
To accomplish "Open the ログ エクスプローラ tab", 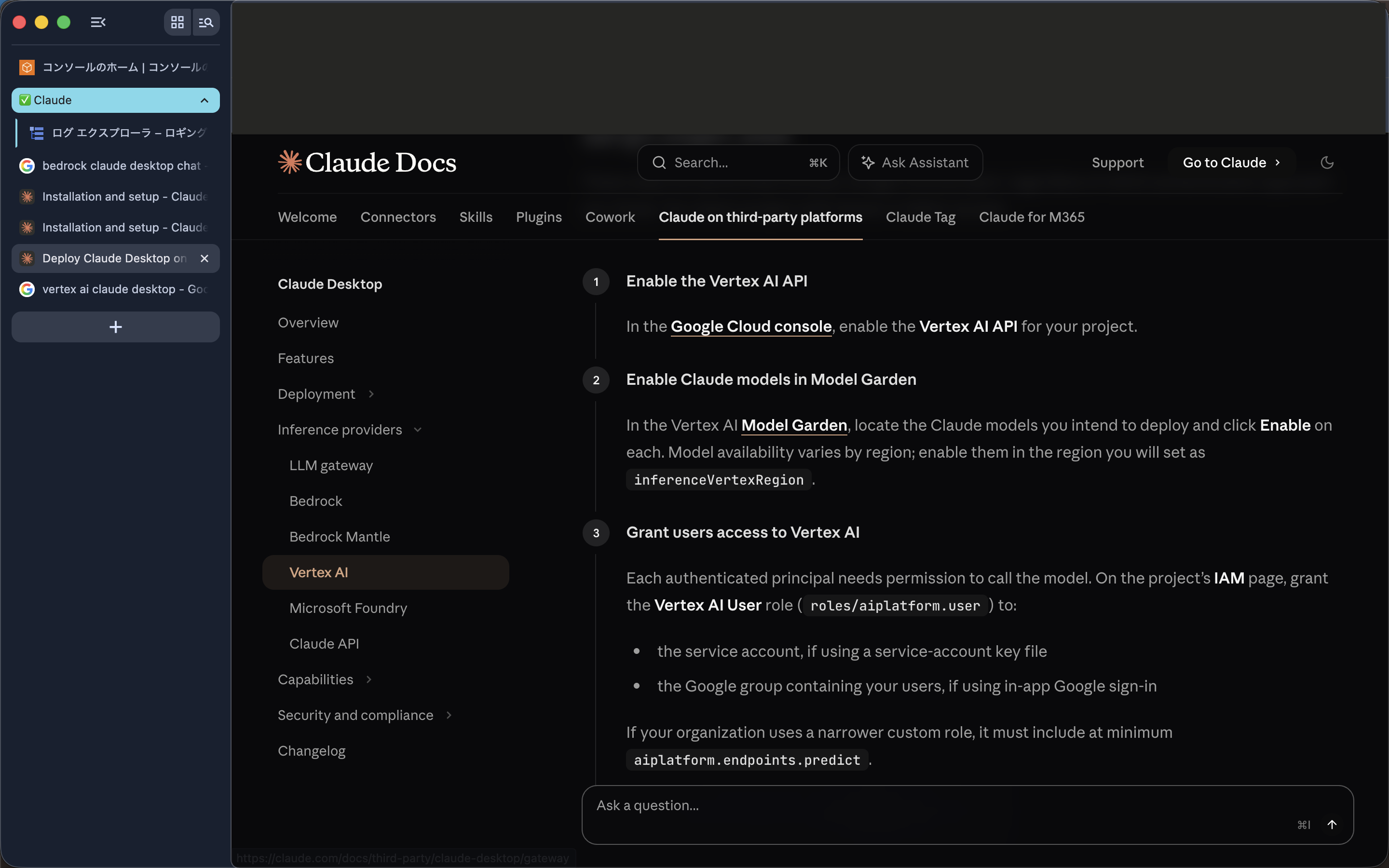I will point(119,133).
